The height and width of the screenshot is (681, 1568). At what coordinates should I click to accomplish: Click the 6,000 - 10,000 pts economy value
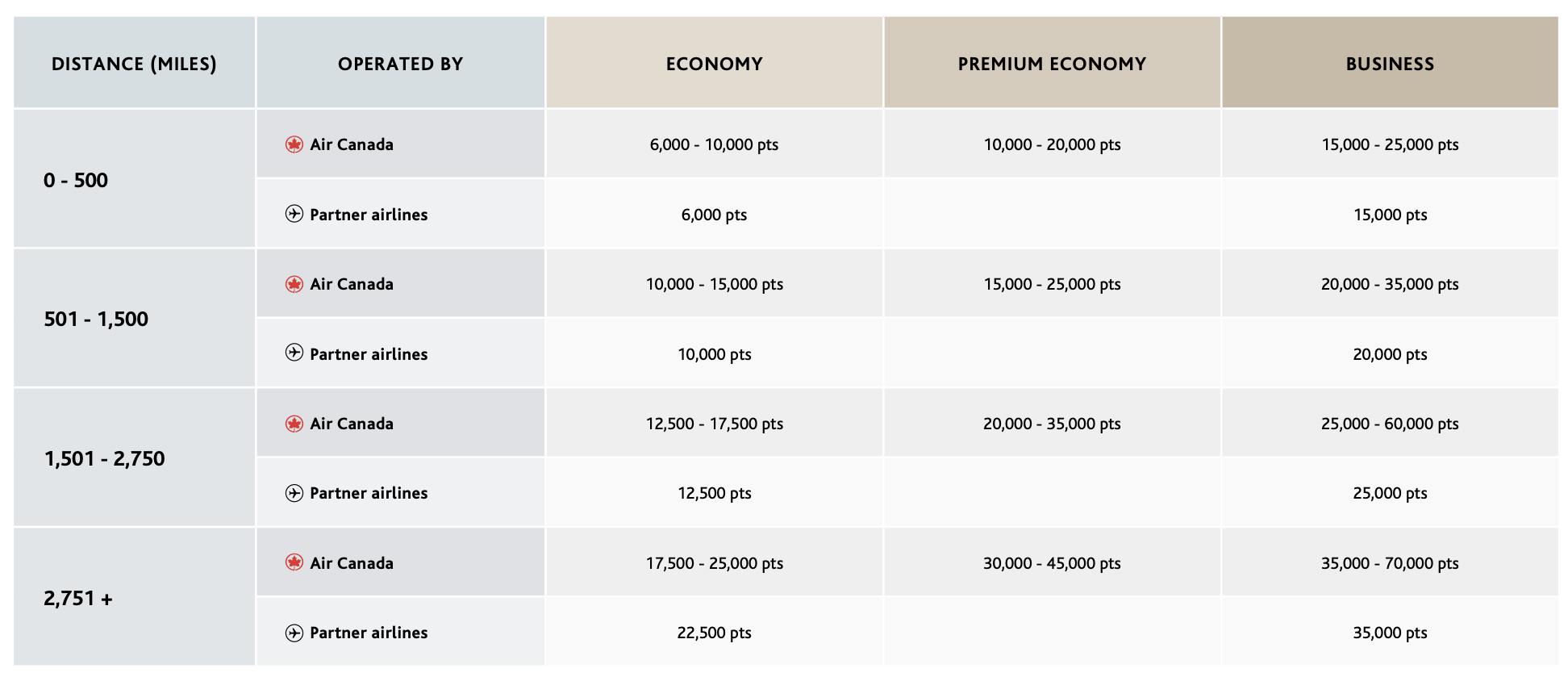[x=714, y=144]
